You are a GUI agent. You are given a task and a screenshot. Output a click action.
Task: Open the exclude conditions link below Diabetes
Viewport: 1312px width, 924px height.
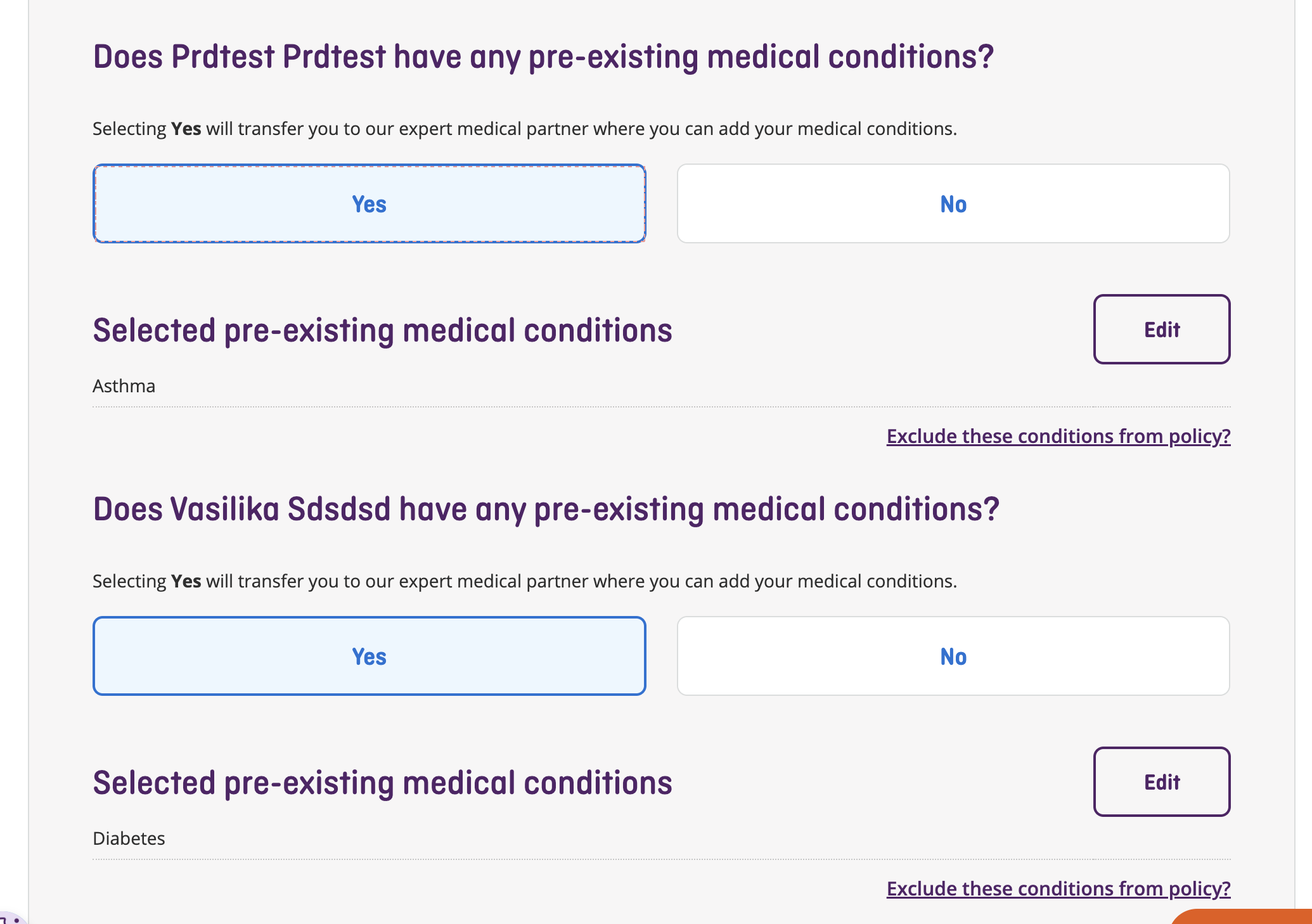pyautogui.click(x=1058, y=889)
